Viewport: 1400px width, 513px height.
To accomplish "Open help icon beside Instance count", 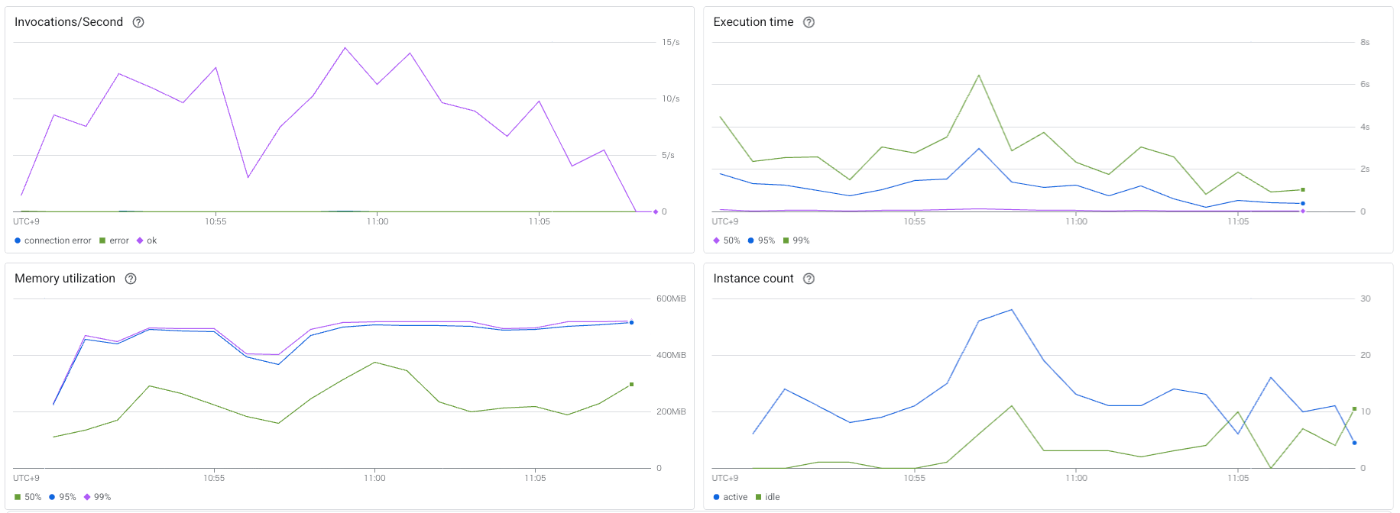I will (x=809, y=278).
